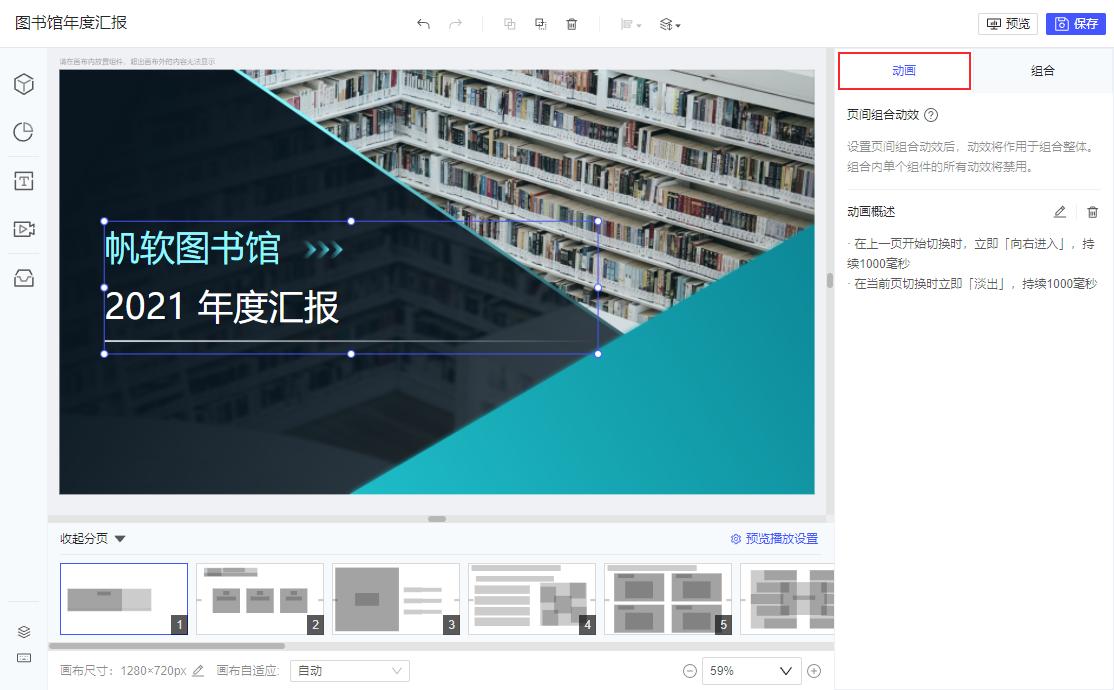Select the text component icon in sidebar
Image resolution: width=1114 pixels, height=690 pixels.
24,180
